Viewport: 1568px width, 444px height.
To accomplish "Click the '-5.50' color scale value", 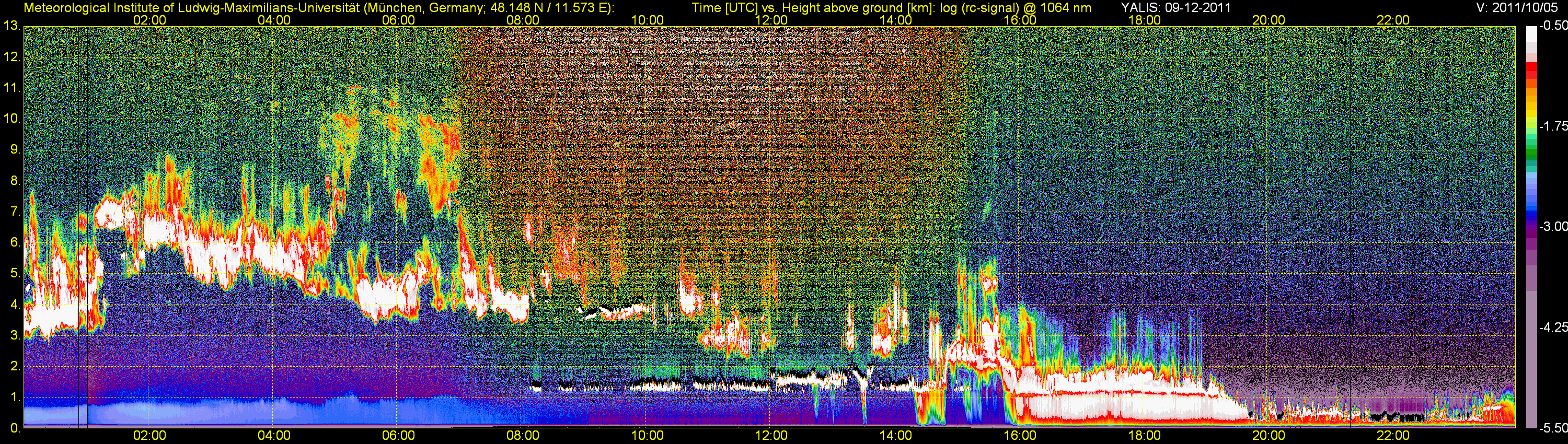I will (1554, 428).
